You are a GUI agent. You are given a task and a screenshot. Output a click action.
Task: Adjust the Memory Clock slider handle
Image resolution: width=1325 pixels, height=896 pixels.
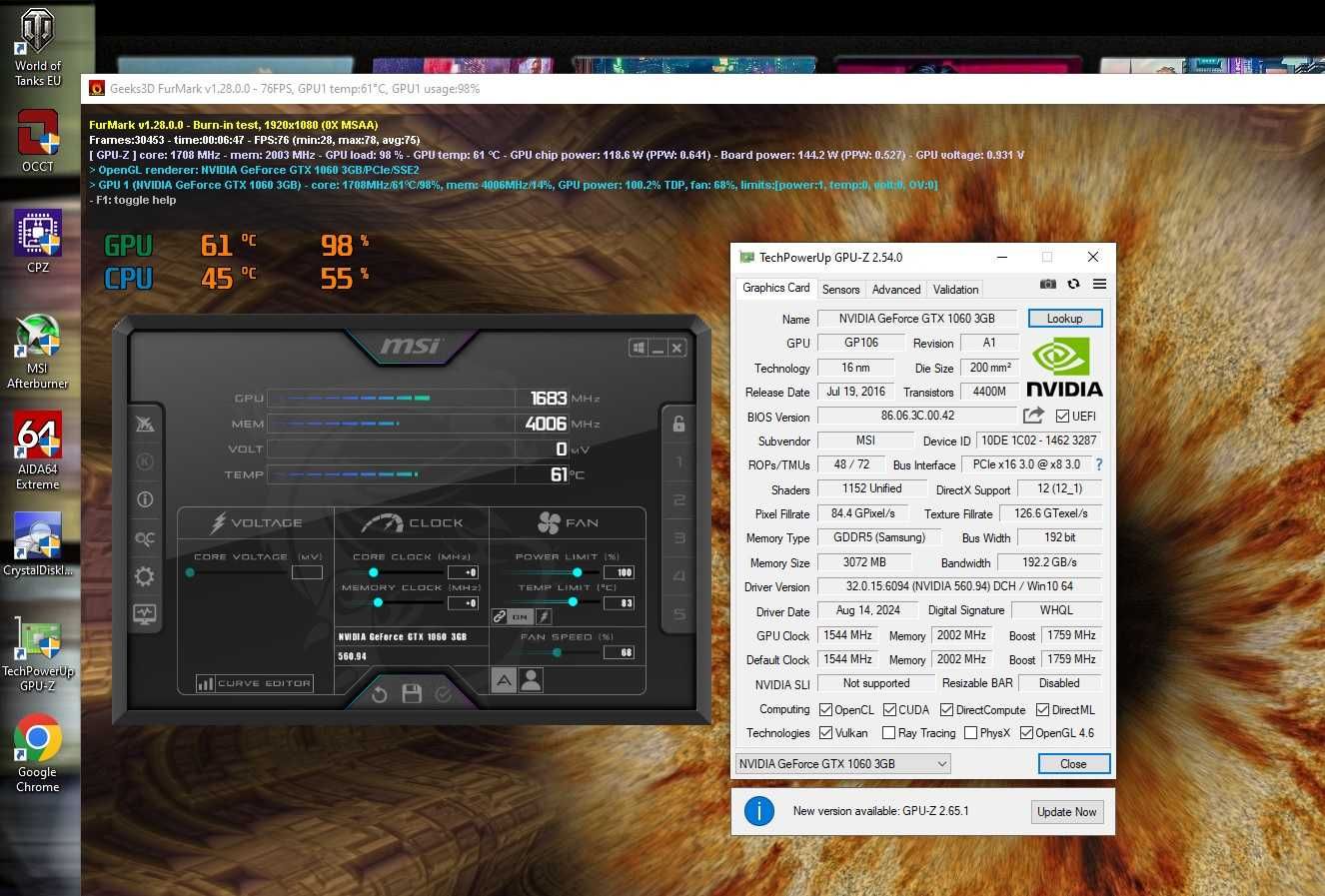pyautogui.click(x=378, y=602)
